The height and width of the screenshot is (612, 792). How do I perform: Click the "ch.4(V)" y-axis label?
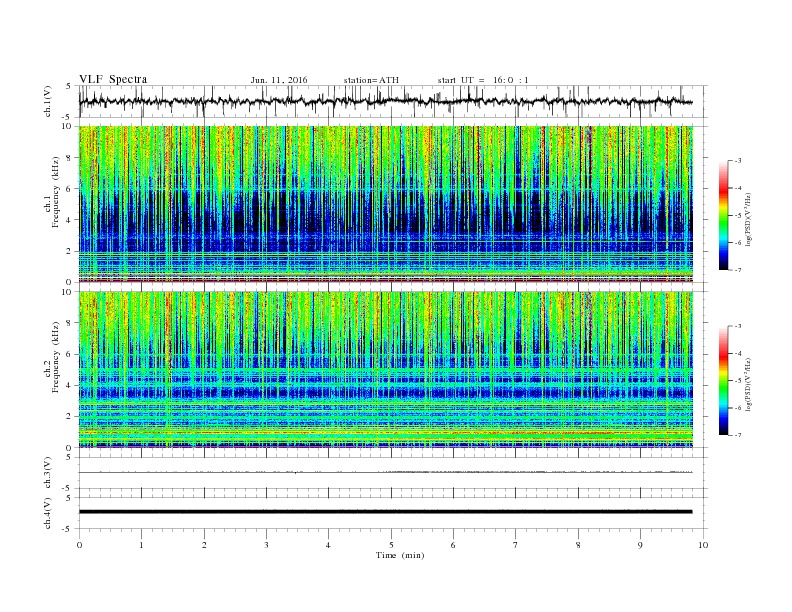point(48,513)
